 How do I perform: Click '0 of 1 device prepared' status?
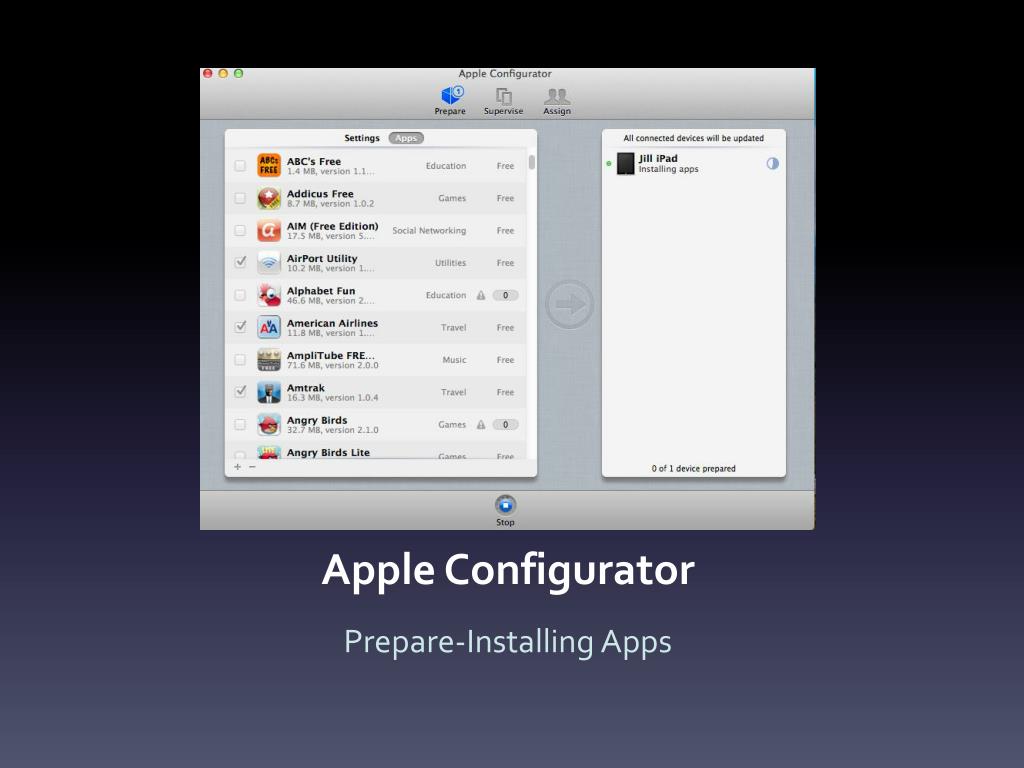[x=694, y=468]
